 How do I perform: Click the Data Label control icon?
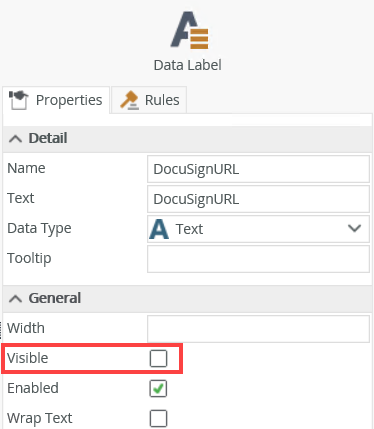[x=190, y=30]
